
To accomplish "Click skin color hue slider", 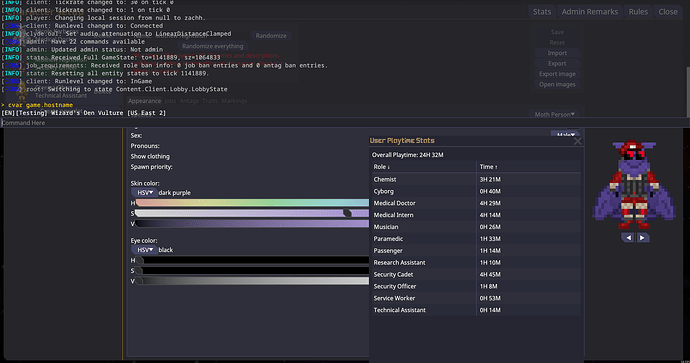I will click(x=252, y=203).
